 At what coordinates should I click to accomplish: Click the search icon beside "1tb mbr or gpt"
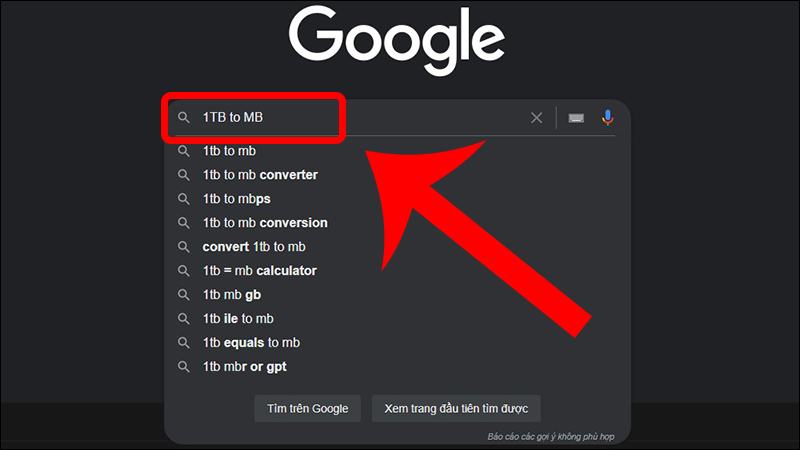pos(184,367)
